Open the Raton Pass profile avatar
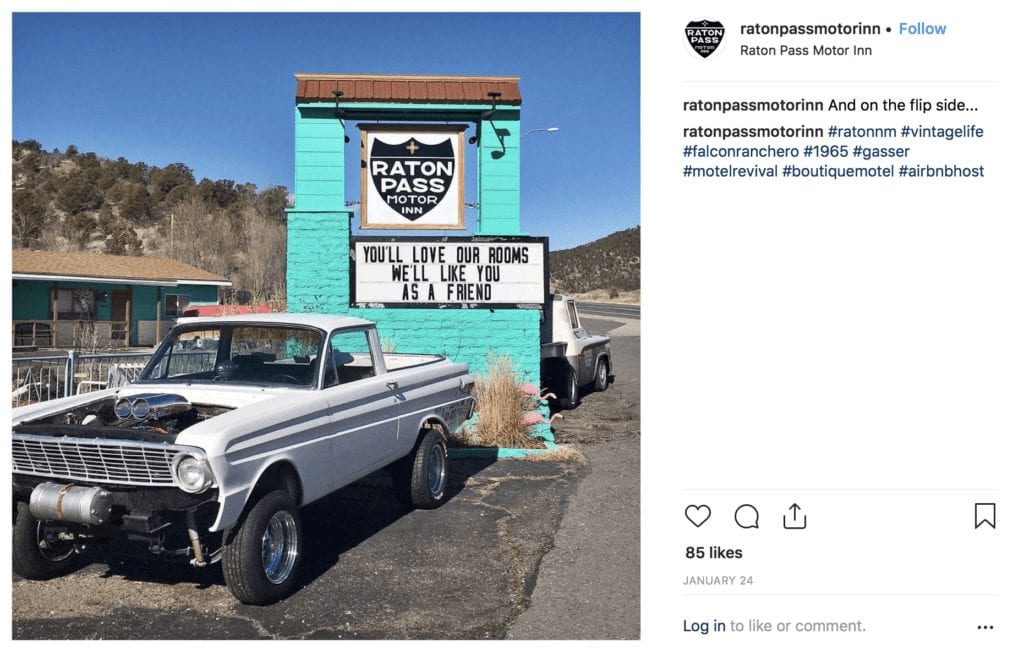 705,39
